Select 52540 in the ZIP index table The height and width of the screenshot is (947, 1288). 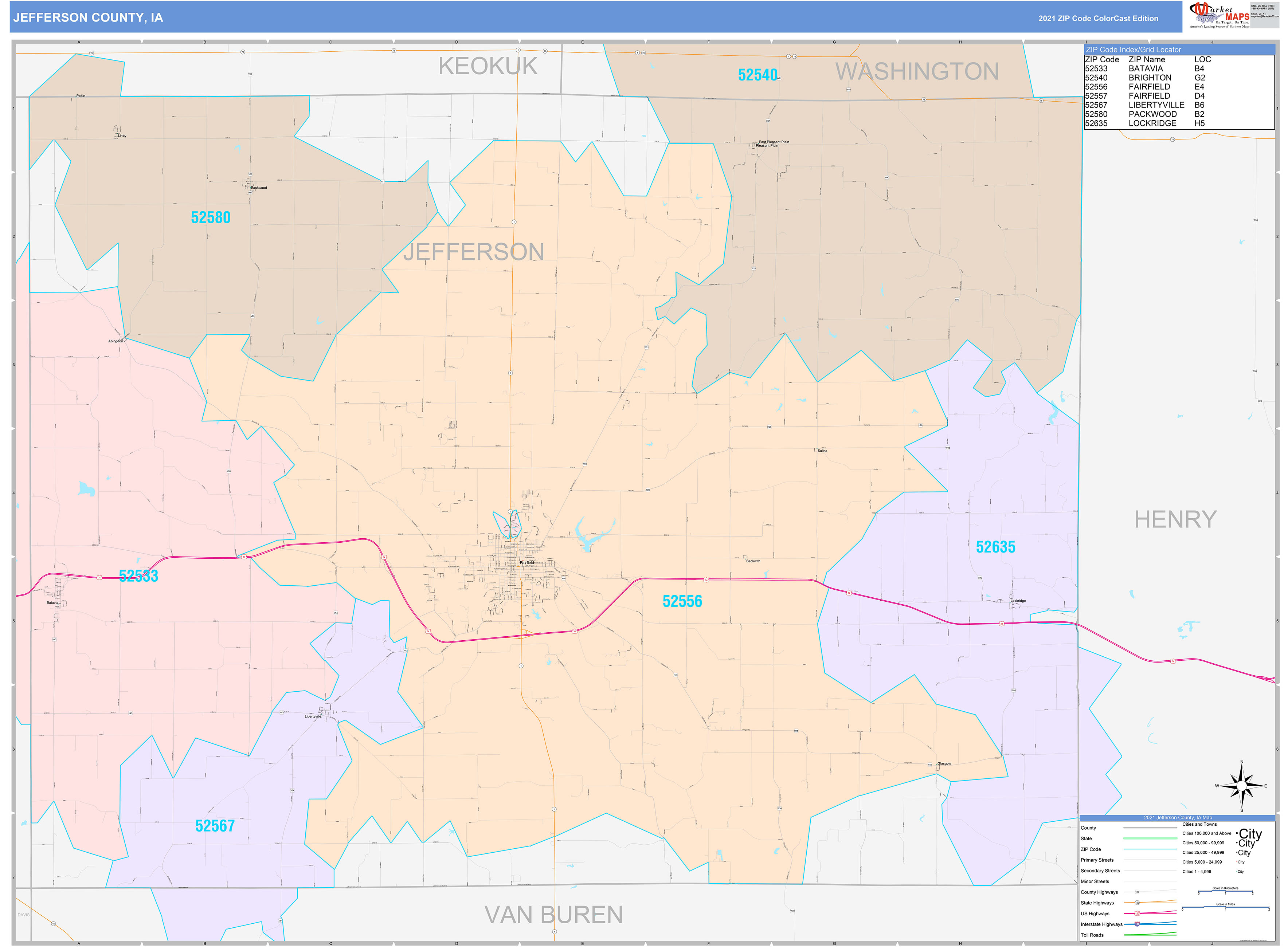coord(1096,77)
